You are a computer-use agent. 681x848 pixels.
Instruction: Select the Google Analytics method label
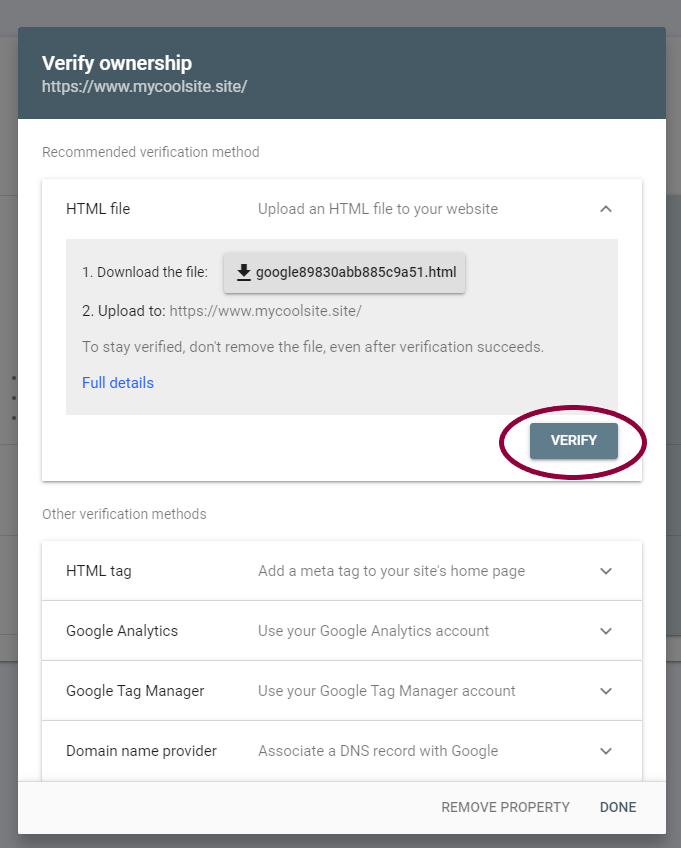[x=122, y=631]
